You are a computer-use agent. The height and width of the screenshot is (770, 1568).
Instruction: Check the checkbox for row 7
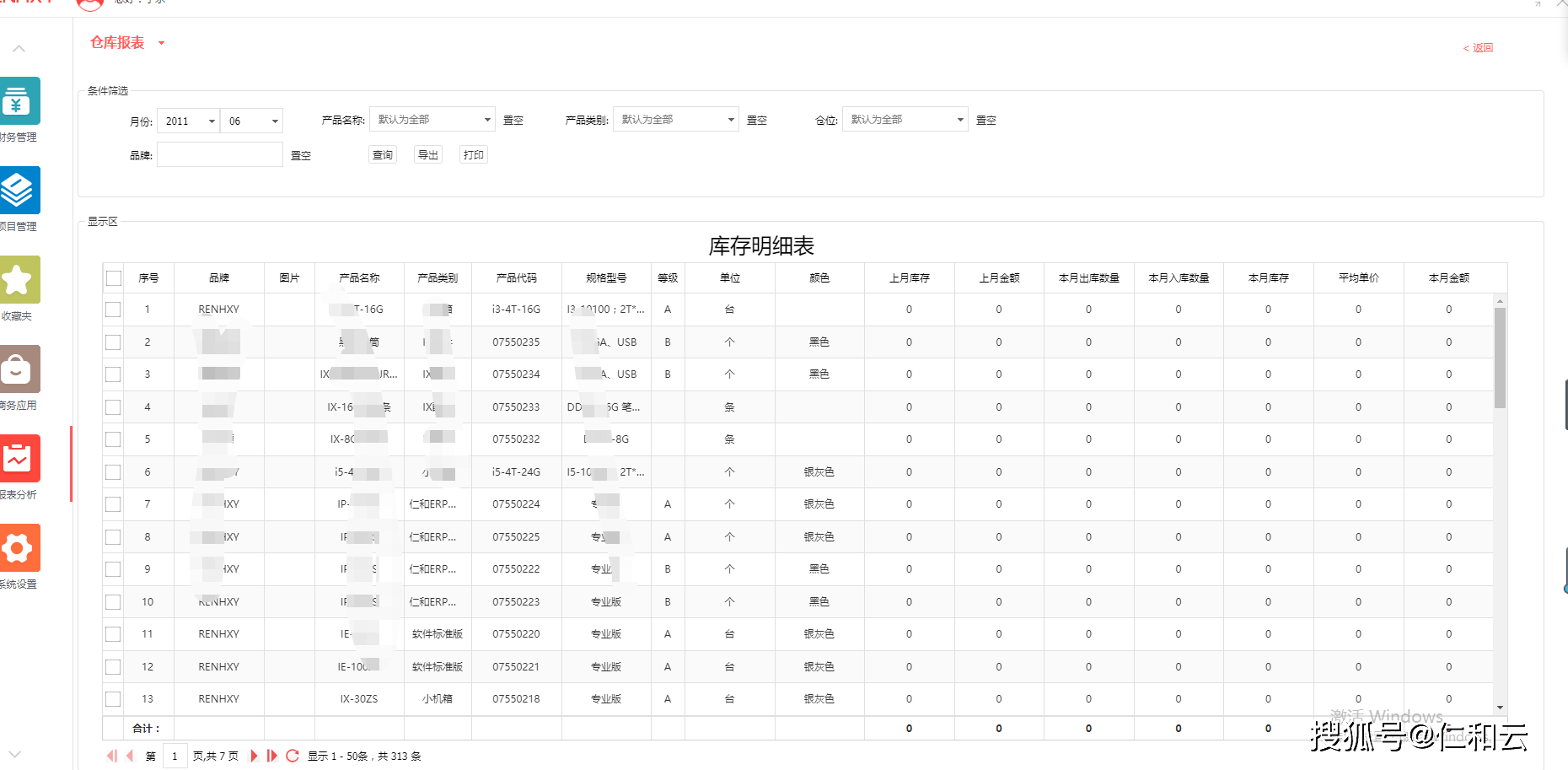pos(113,504)
